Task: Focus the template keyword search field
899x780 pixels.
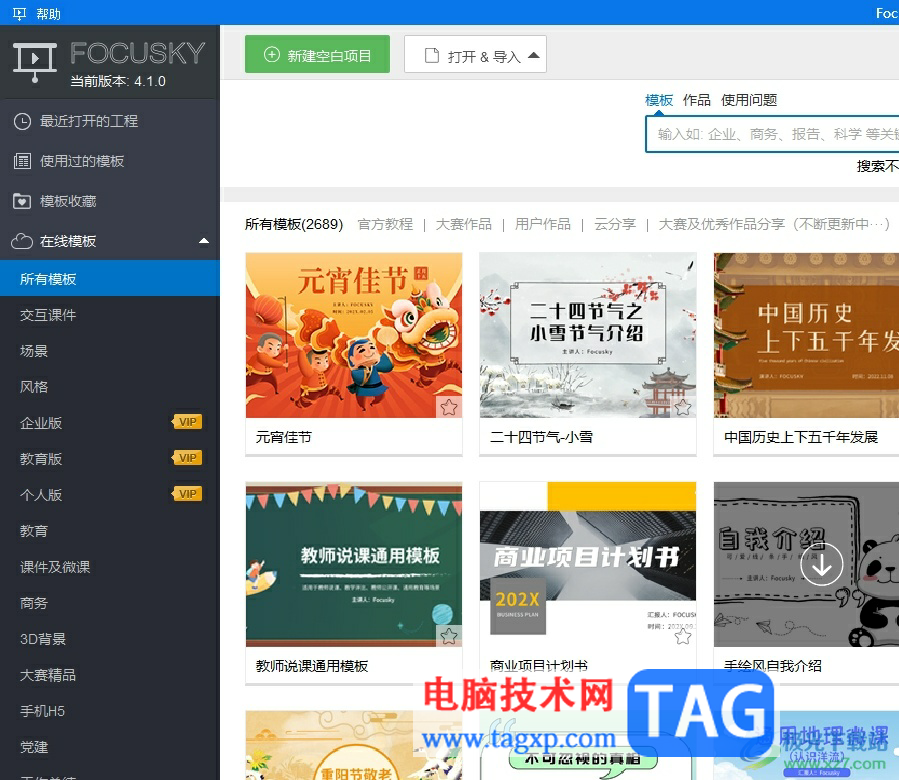Action: pos(772,134)
